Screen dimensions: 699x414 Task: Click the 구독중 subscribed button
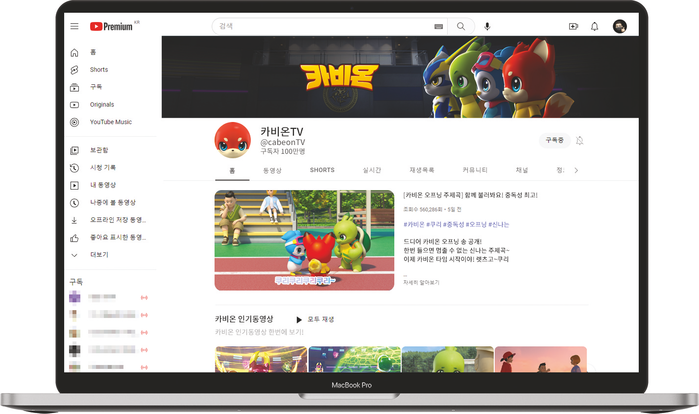click(555, 140)
